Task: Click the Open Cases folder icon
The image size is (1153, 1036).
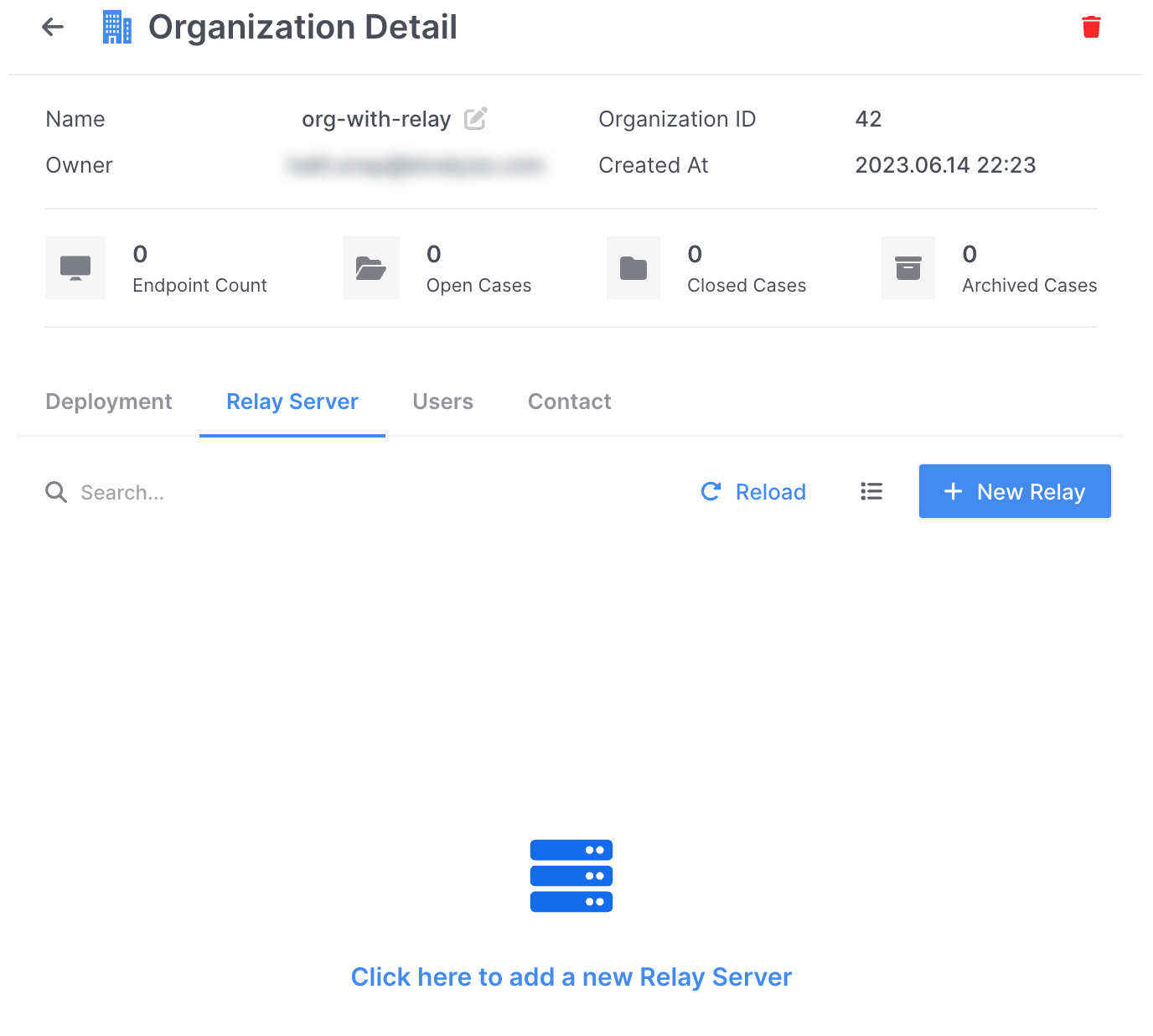Action: click(370, 268)
